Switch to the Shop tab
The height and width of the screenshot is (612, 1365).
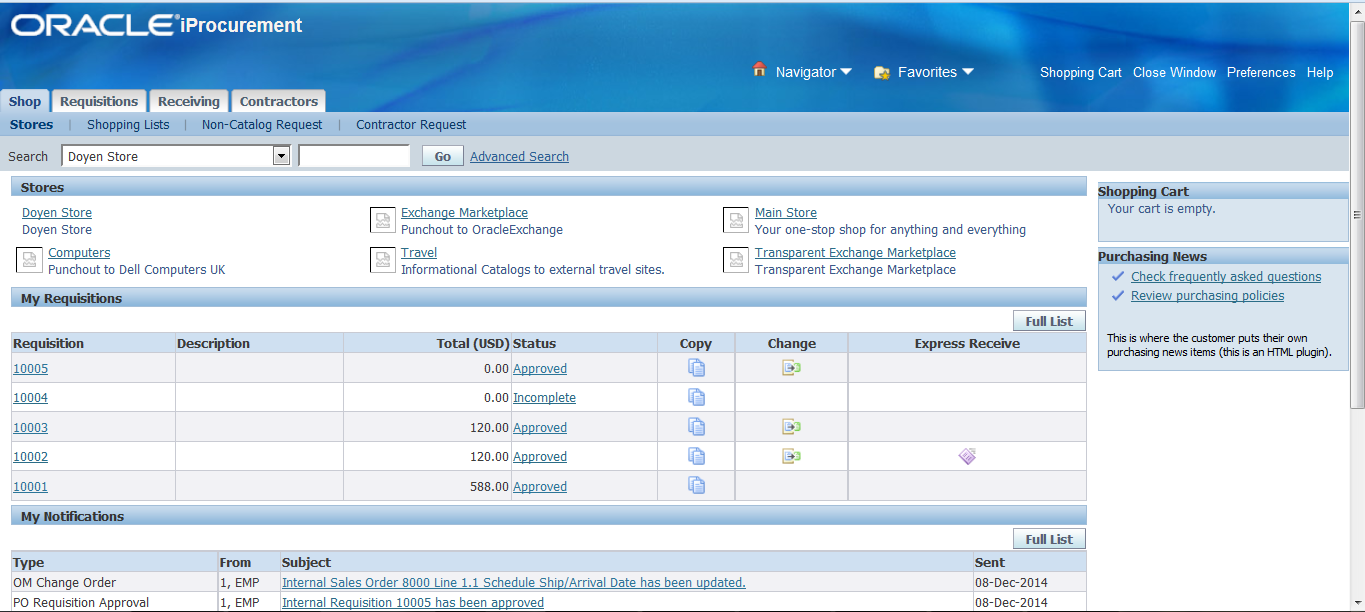point(25,101)
